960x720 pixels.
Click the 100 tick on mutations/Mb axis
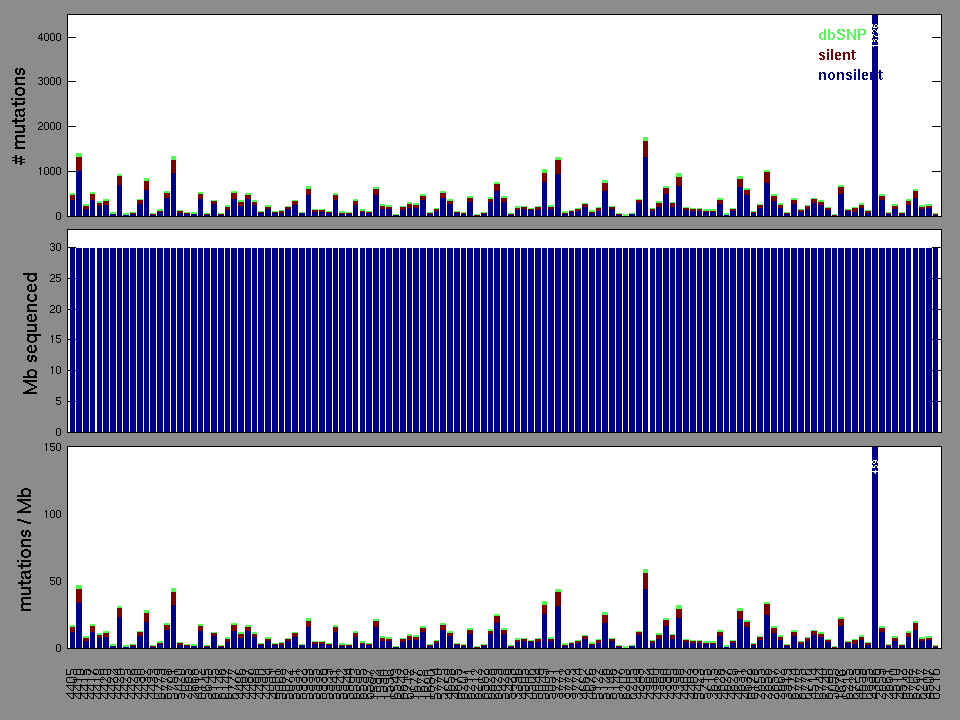pyautogui.click(x=51, y=514)
